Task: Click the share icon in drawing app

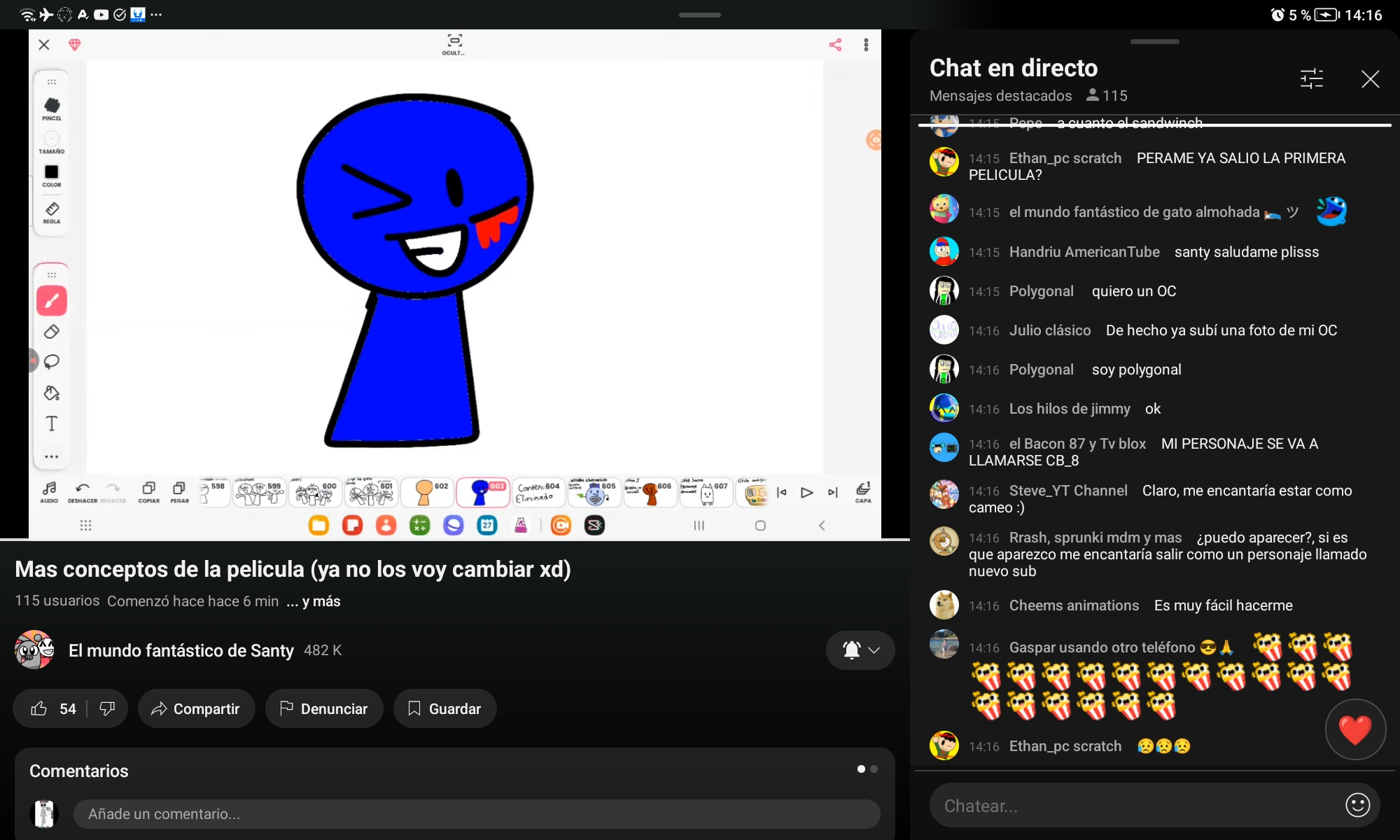Action: click(835, 45)
